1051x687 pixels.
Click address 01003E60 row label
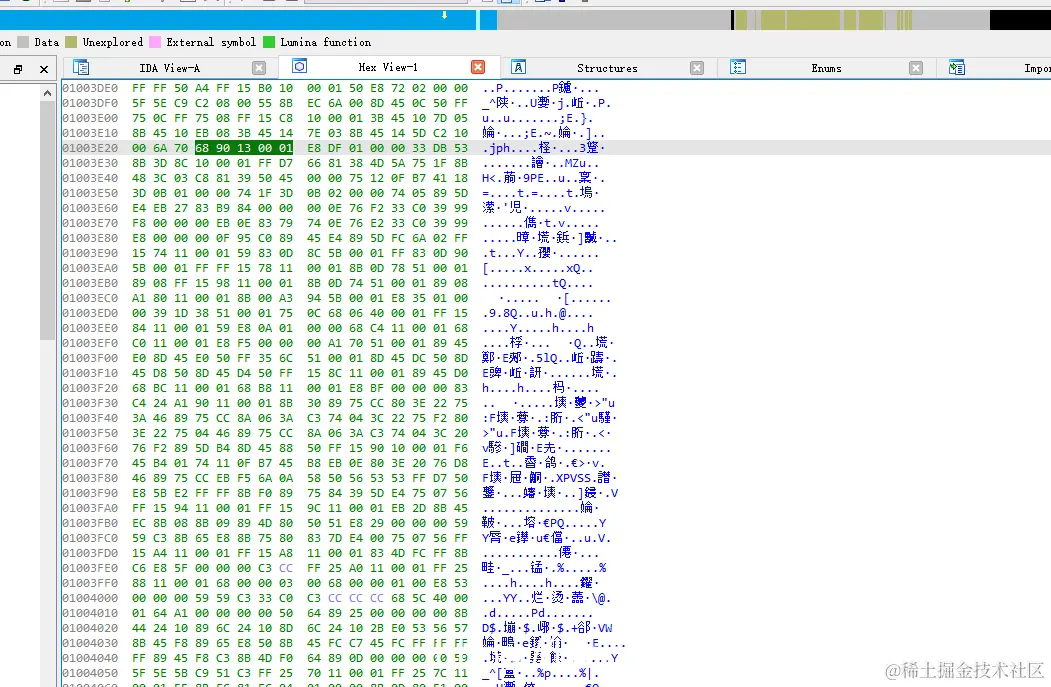(90, 208)
